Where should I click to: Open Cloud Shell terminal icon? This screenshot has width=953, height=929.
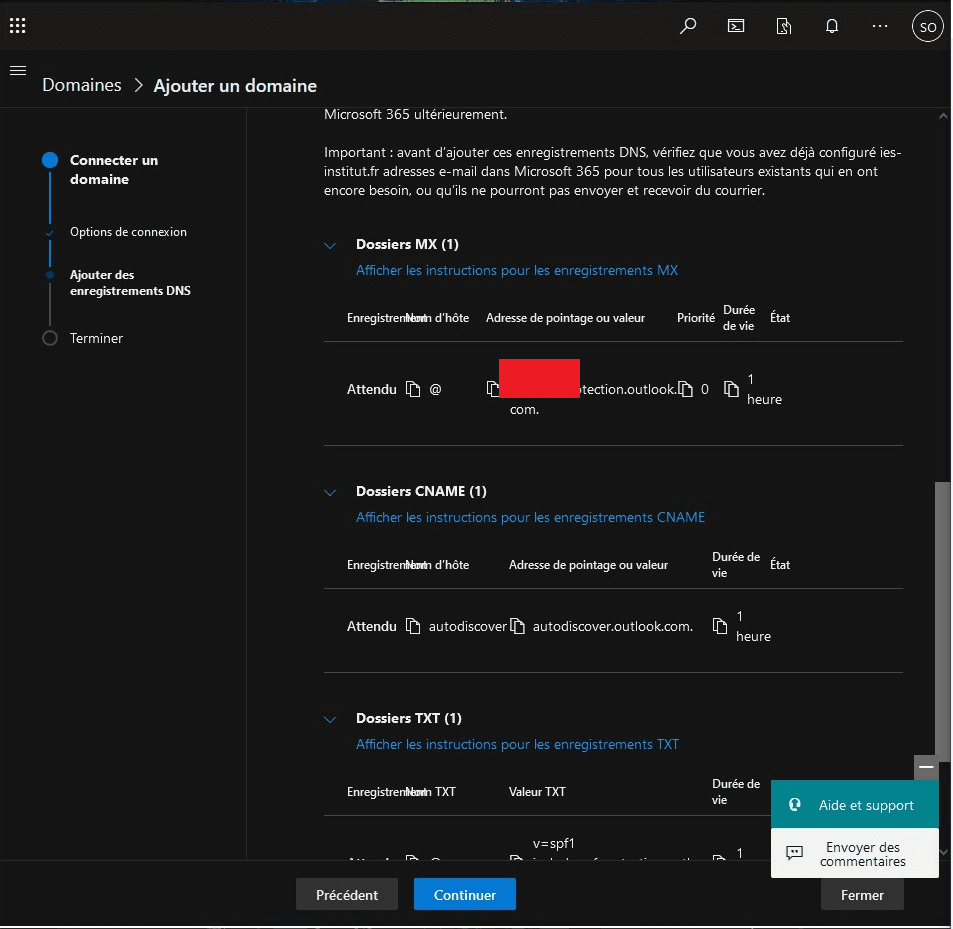(736, 27)
